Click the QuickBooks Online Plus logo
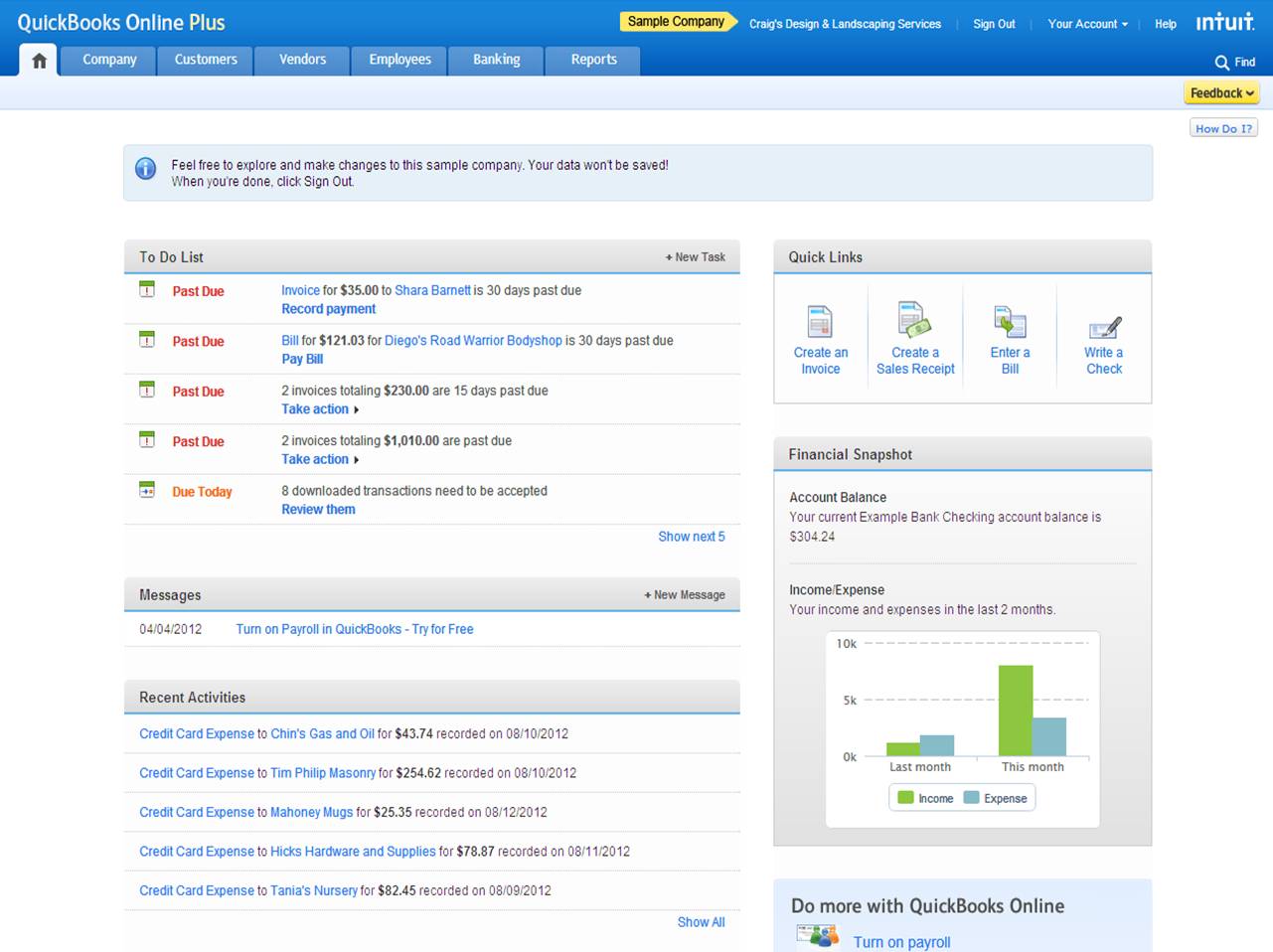 pos(121,23)
